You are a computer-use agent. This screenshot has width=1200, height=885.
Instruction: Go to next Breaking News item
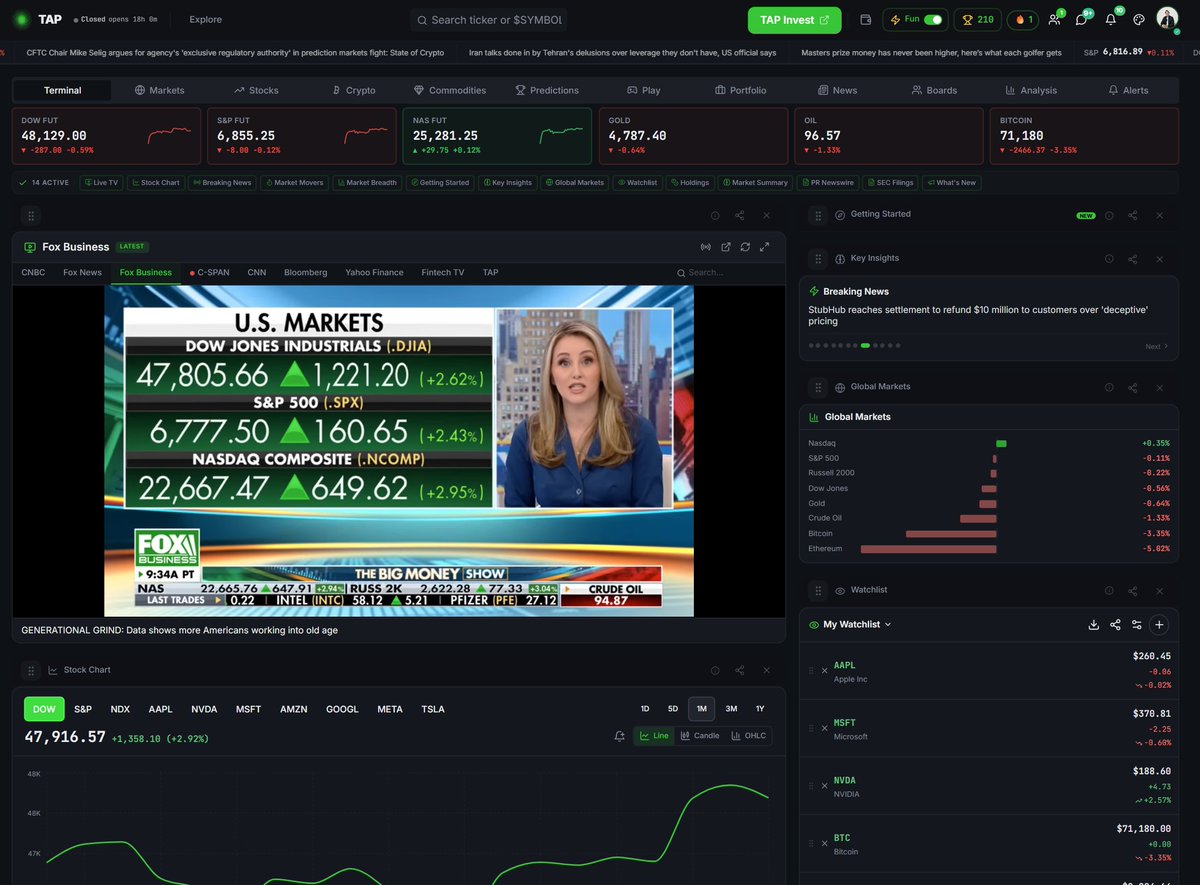(x=1156, y=346)
